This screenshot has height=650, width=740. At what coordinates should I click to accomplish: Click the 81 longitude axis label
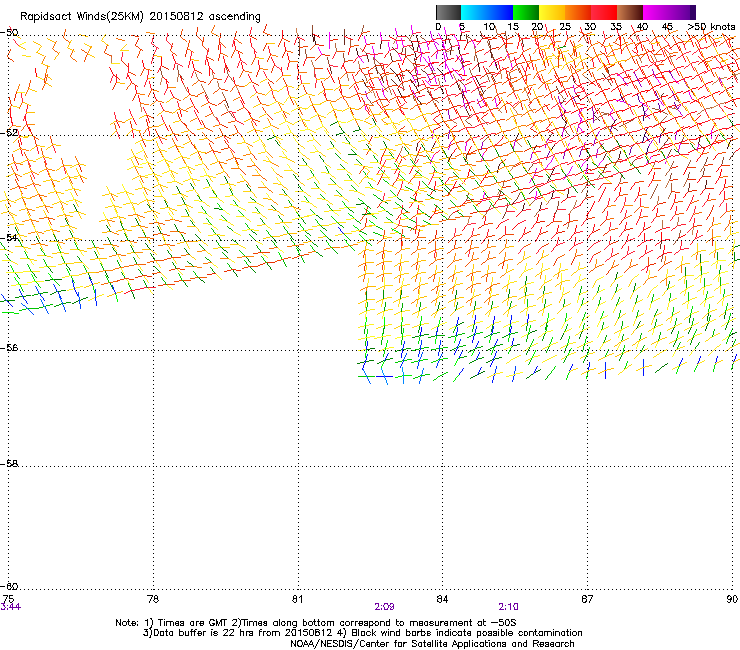tap(297, 599)
